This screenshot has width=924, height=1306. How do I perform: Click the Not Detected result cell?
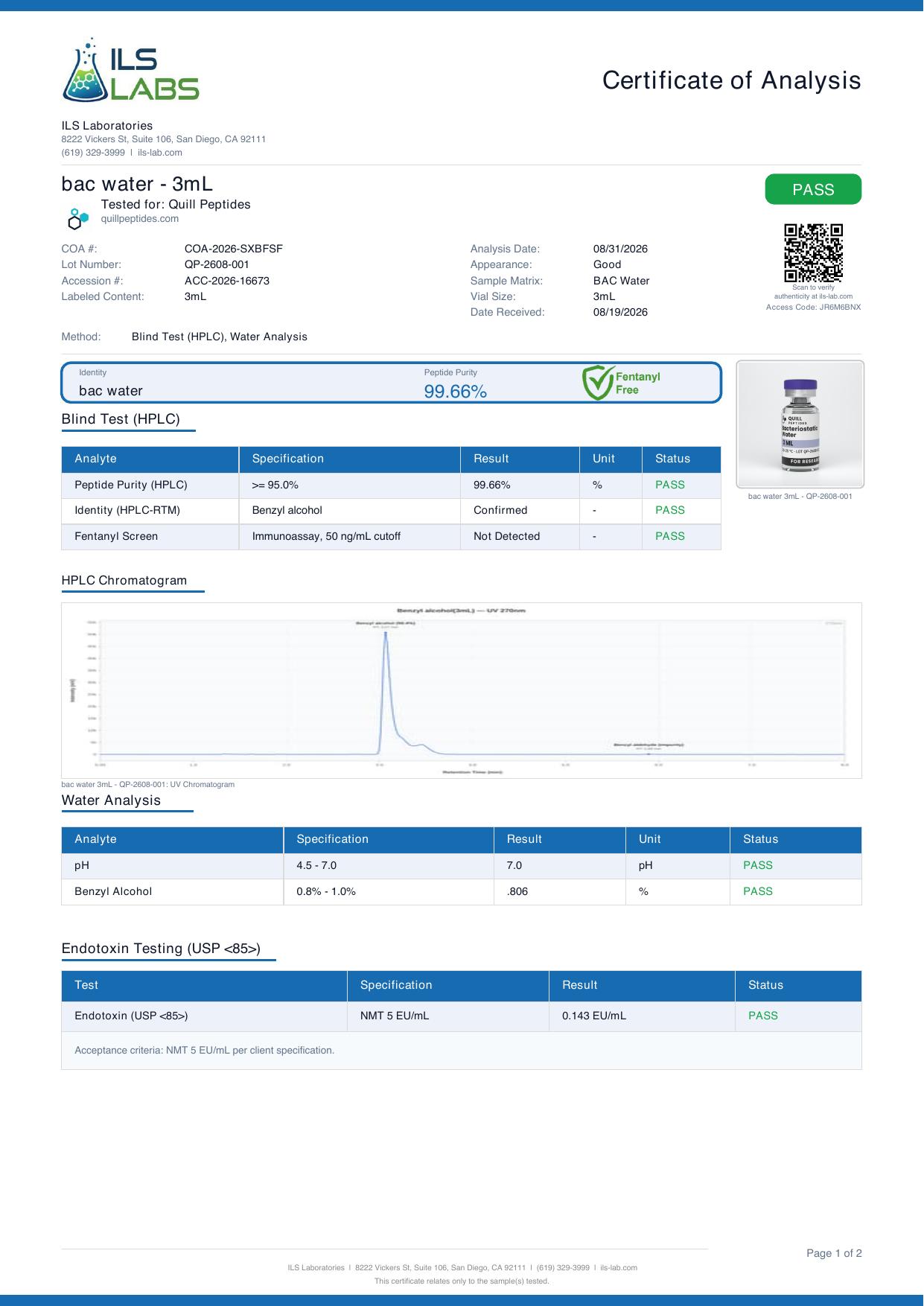pos(520,536)
